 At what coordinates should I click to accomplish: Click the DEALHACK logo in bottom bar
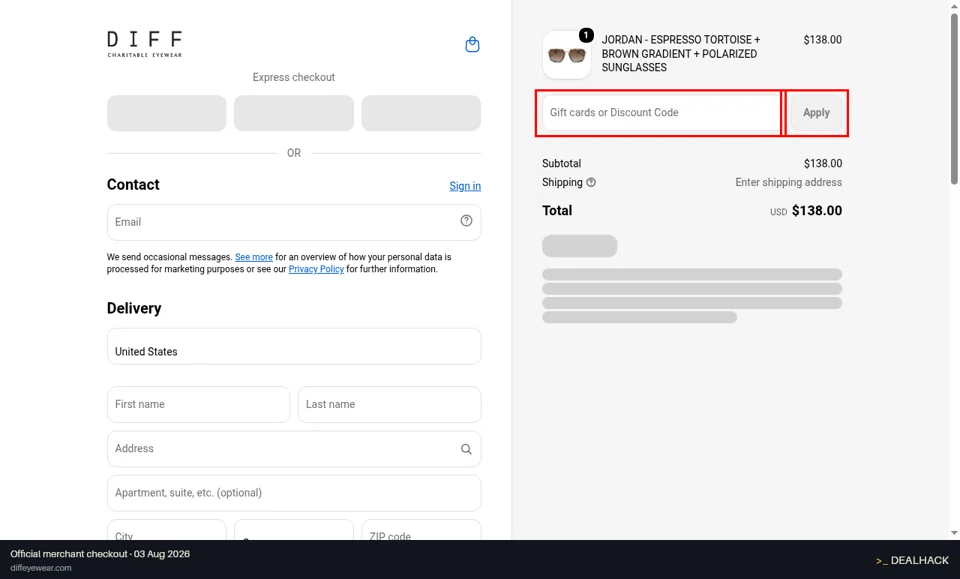tap(912, 560)
